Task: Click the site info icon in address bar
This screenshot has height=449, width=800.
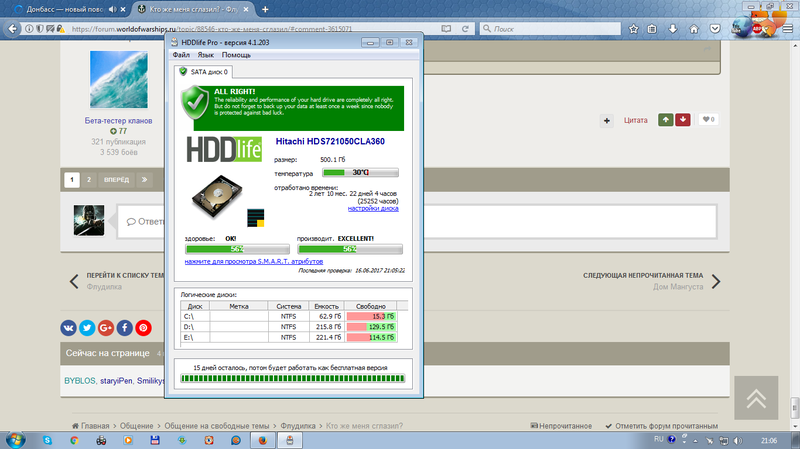Action: (x=29, y=29)
